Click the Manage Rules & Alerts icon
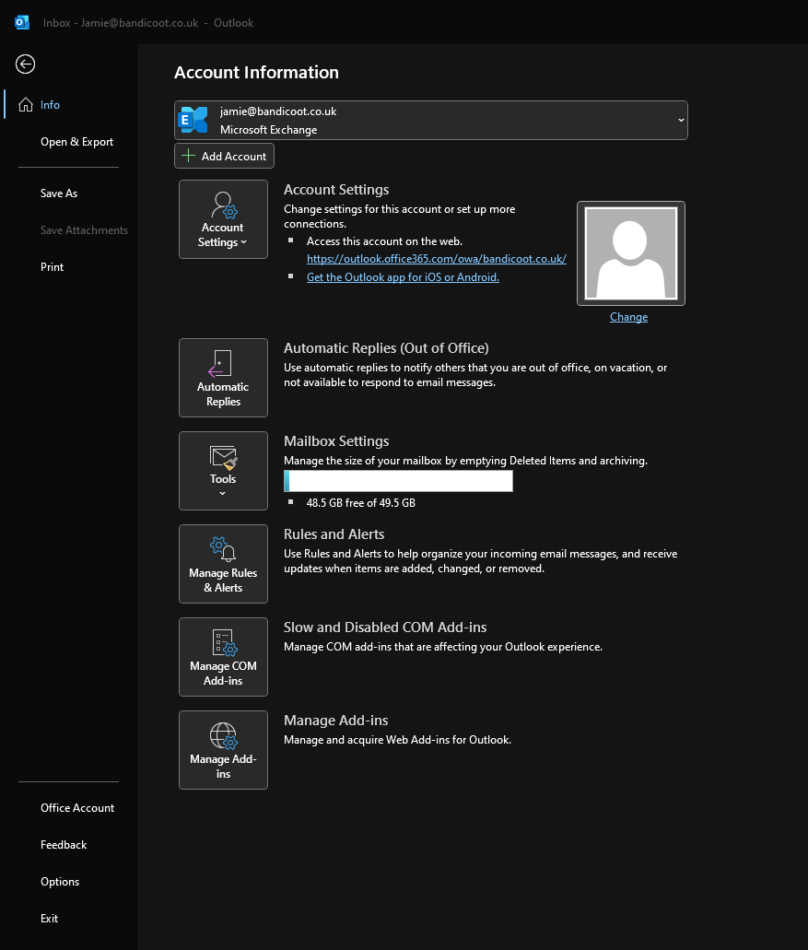Viewport: 808px width, 950px height. tap(222, 547)
